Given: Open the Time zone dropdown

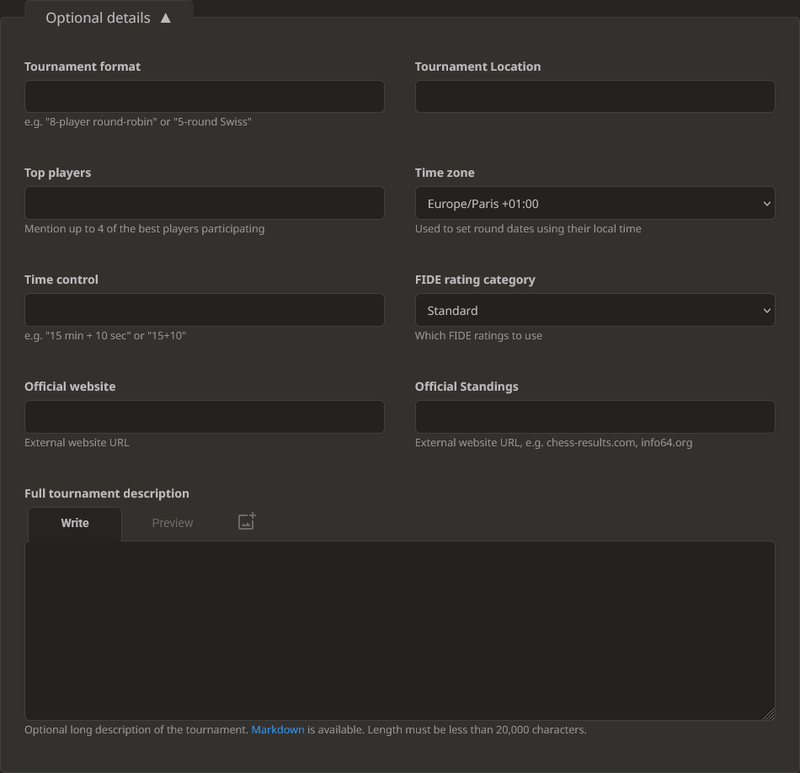Looking at the screenshot, I should click(x=594, y=203).
